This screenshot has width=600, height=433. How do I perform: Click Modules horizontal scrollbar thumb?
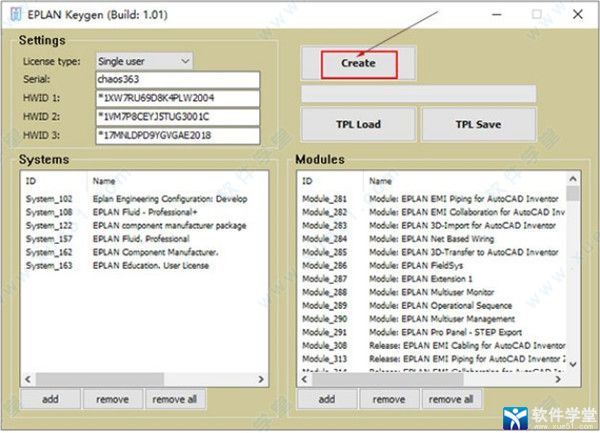(388, 379)
